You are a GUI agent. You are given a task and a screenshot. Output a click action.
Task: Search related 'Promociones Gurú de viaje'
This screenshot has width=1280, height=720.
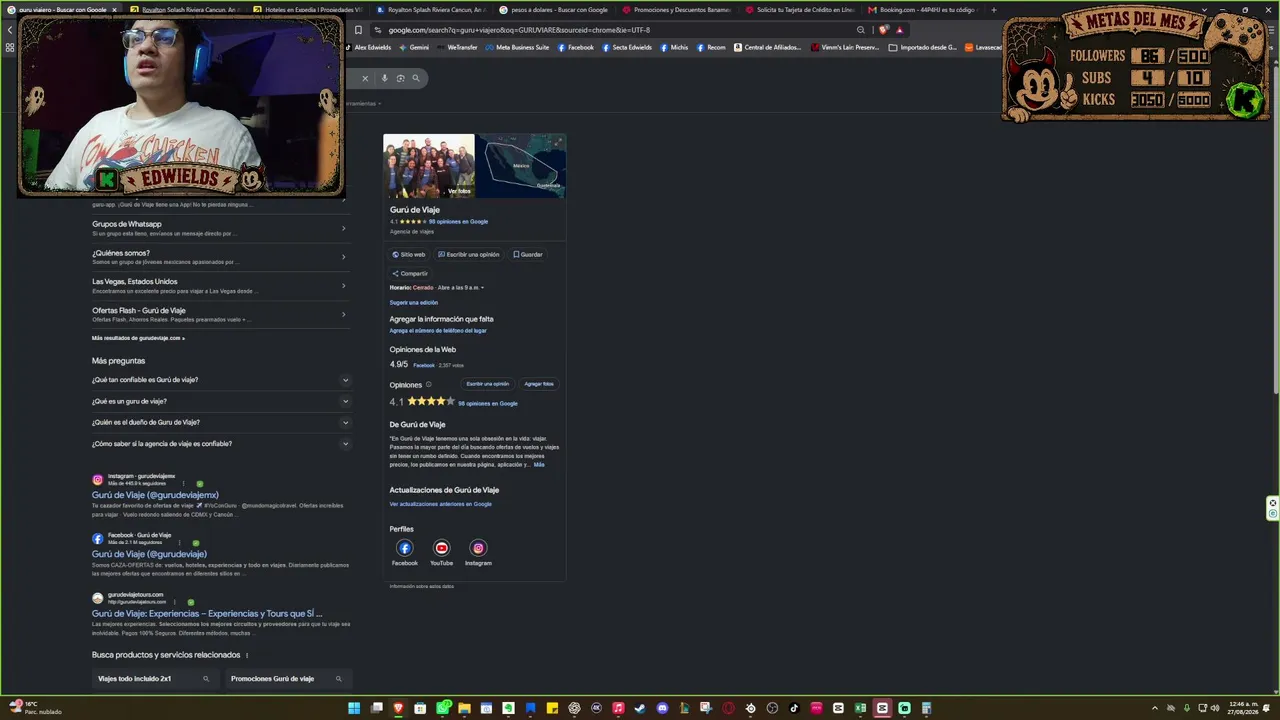coord(286,679)
